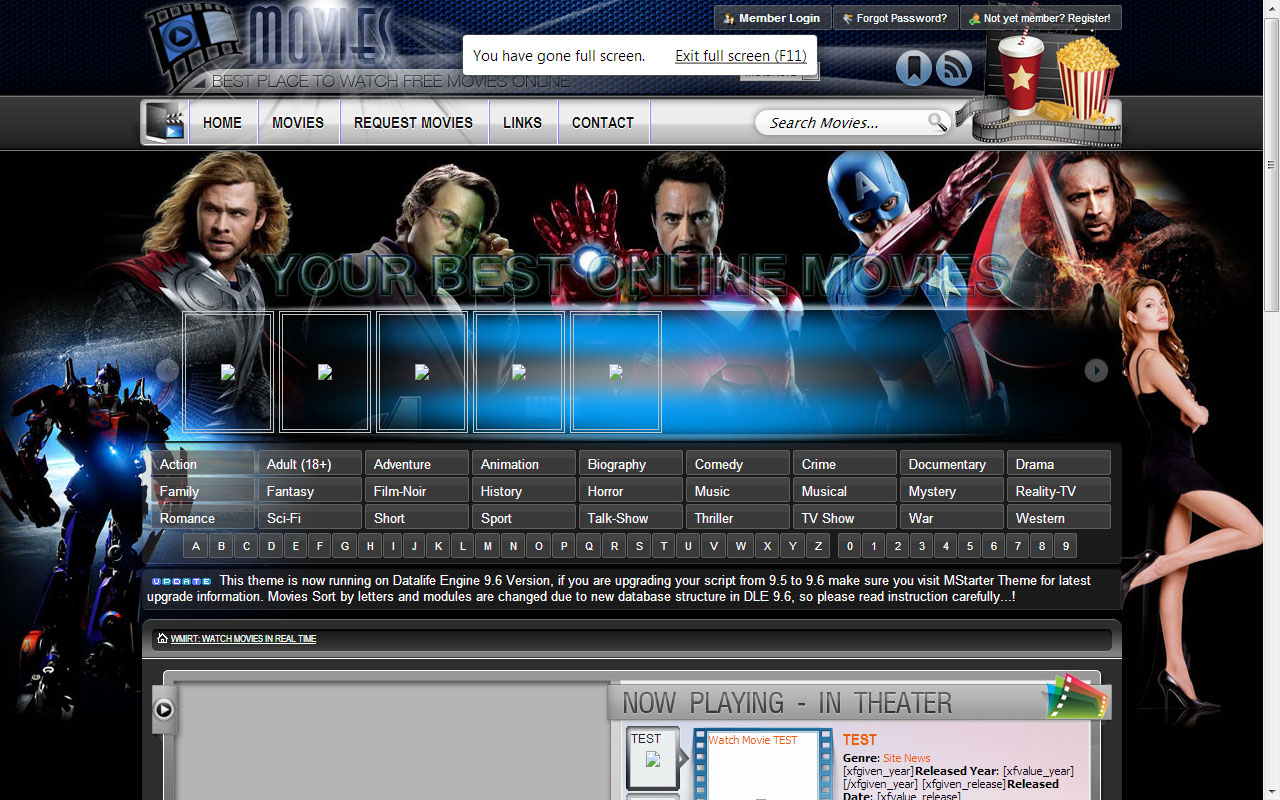This screenshot has height=800, width=1280.
Task: Filter movies by letter M
Action: click(488, 546)
